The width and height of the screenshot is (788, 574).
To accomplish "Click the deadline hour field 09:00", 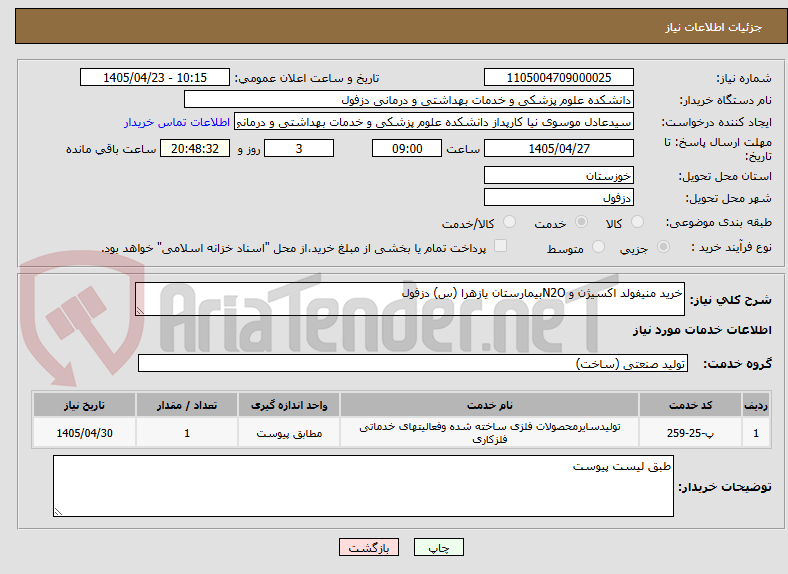I will (x=407, y=148).
